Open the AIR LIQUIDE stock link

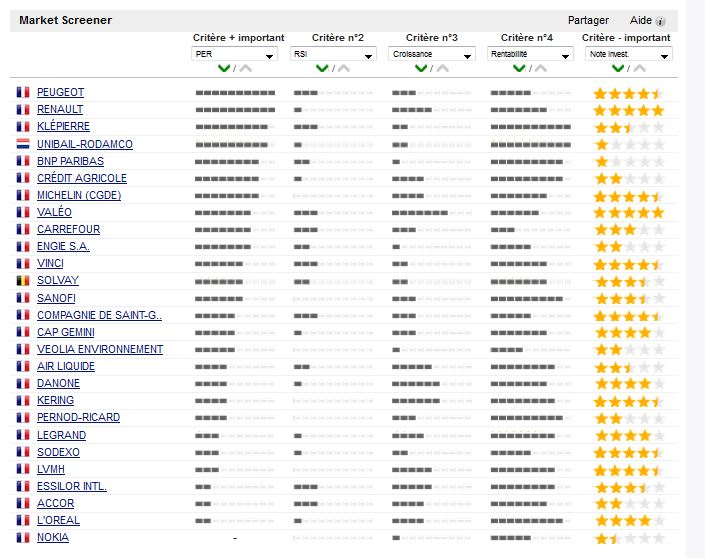[66, 366]
